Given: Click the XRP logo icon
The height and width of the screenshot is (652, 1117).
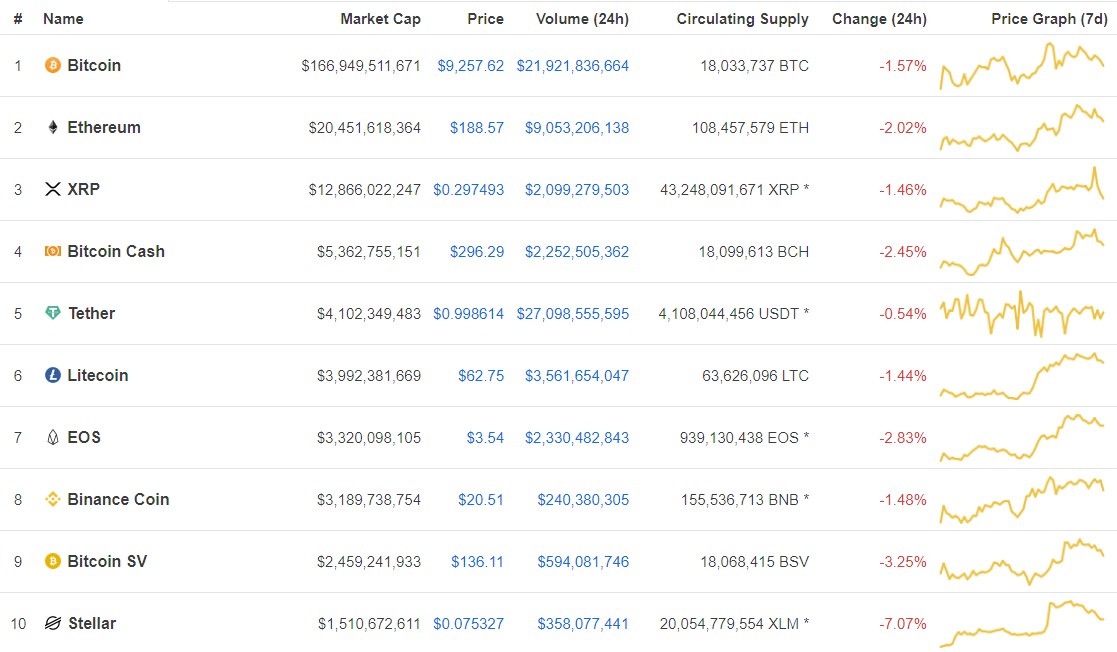Looking at the screenshot, I should [53, 190].
